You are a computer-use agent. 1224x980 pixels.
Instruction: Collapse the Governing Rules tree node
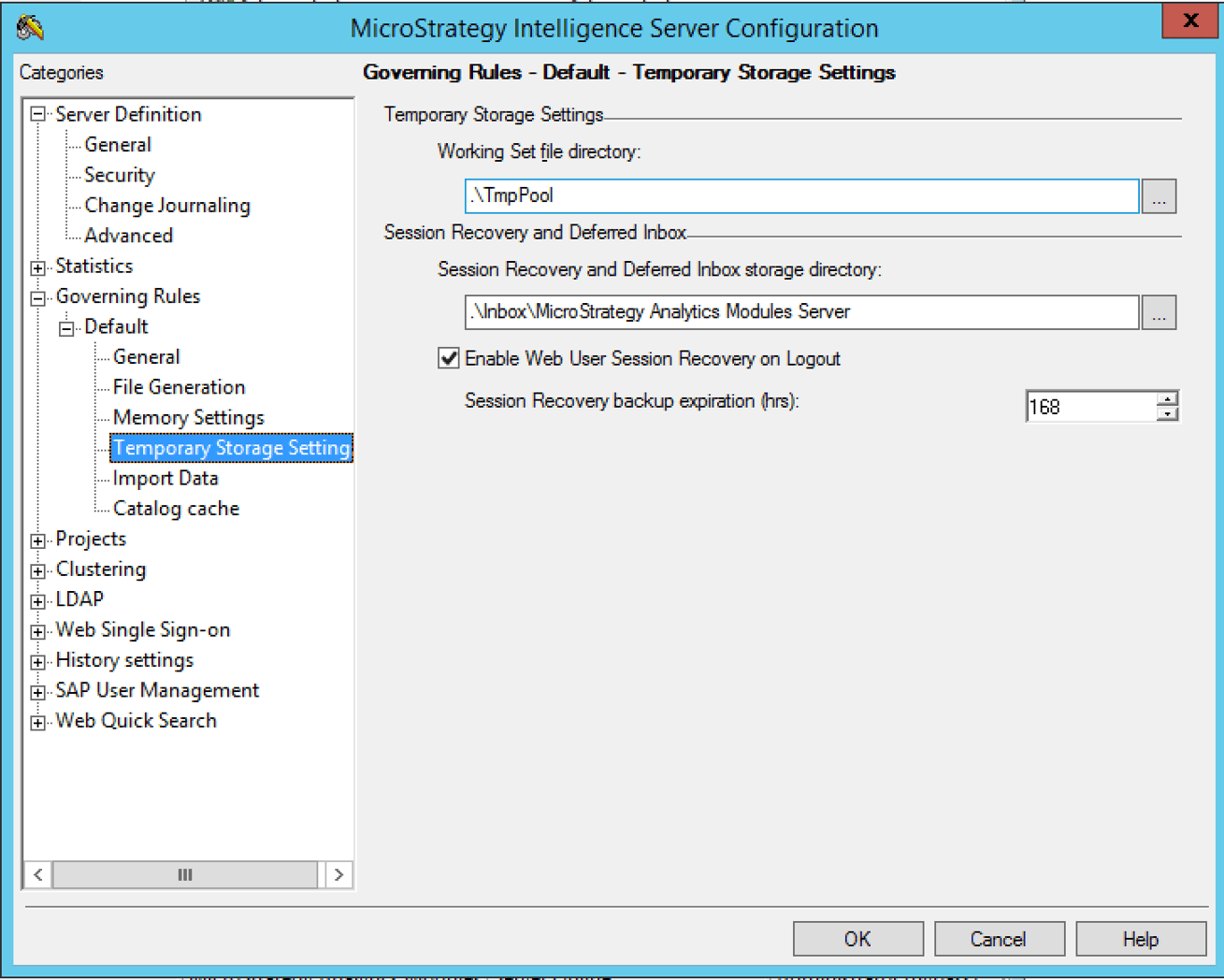coord(38,298)
